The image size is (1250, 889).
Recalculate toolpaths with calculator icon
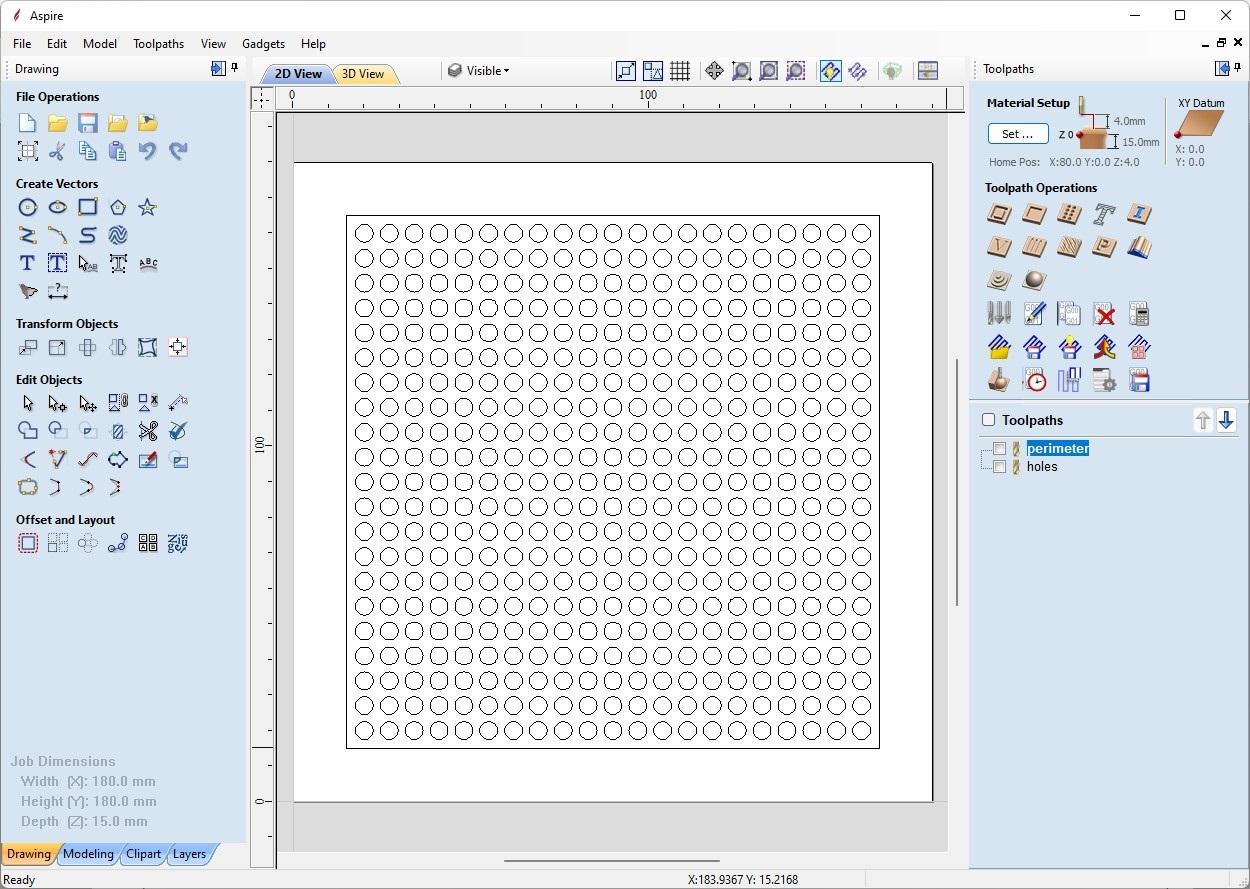[x=1139, y=314]
